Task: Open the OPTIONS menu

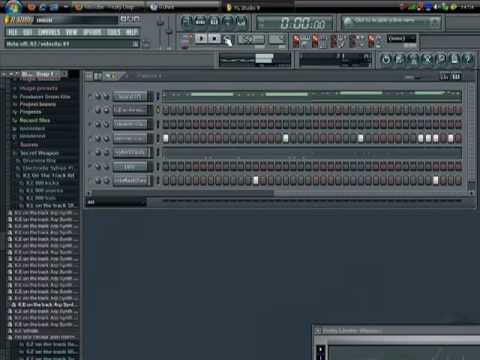Action: click(x=92, y=32)
